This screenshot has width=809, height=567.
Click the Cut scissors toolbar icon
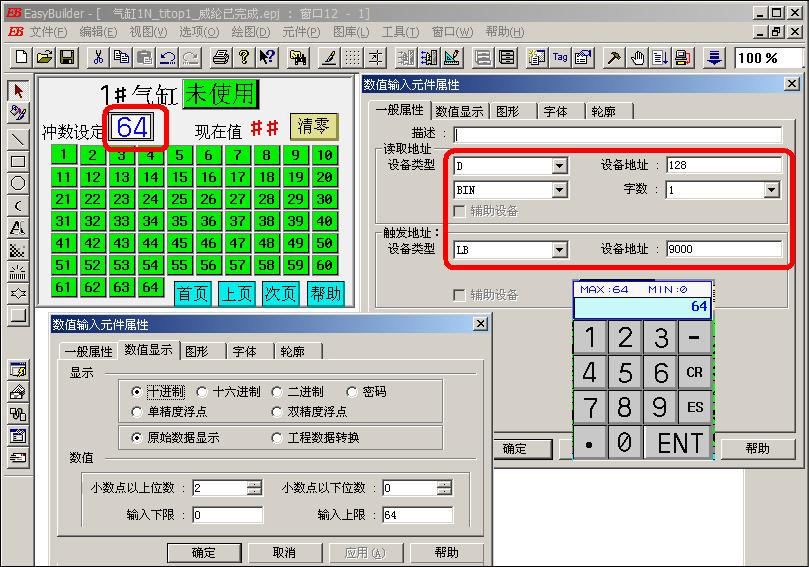click(x=98, y=57)
